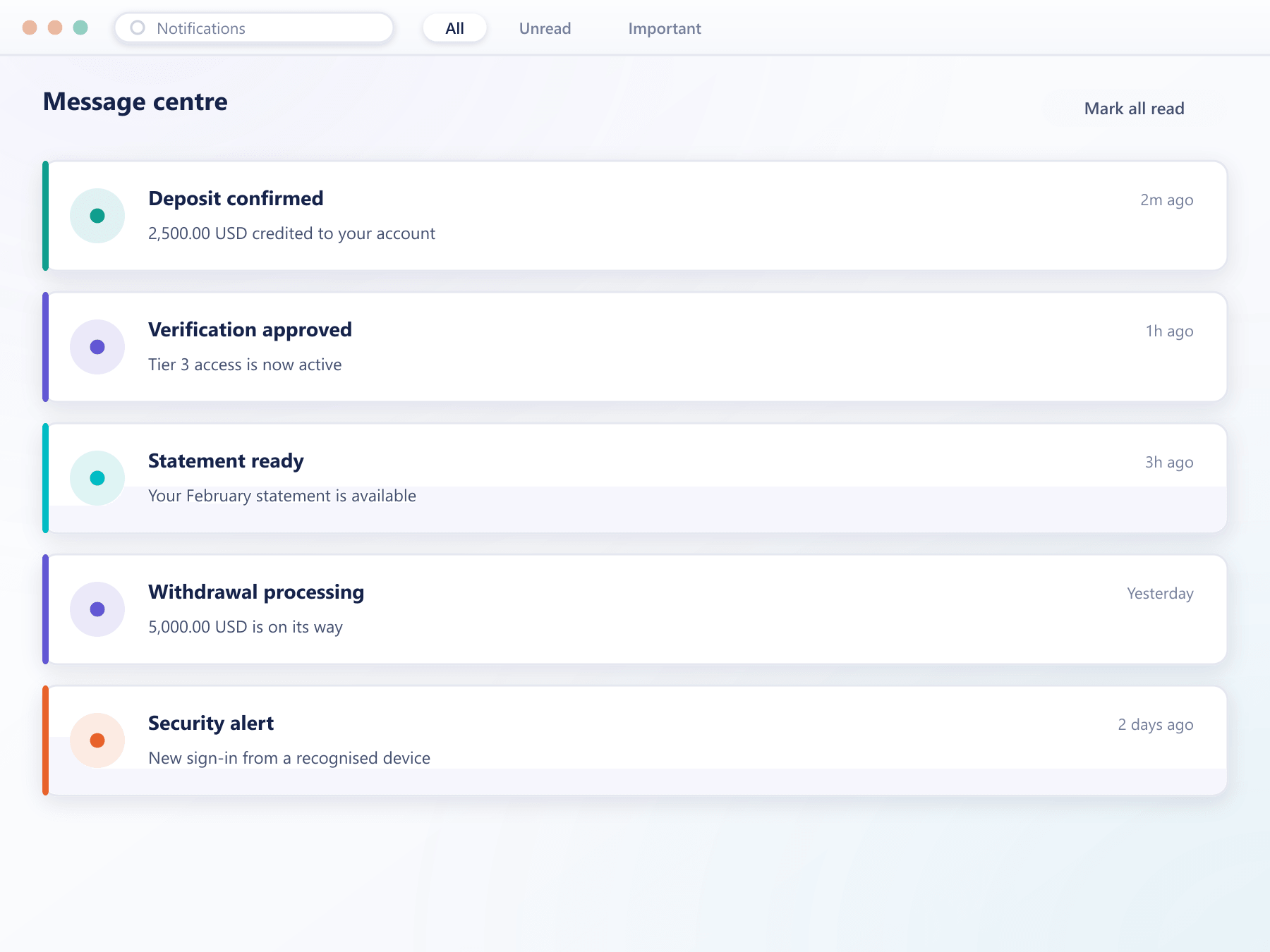
Task: Open the Withdrawal processing notification title
Action: [x=256, y=592]
